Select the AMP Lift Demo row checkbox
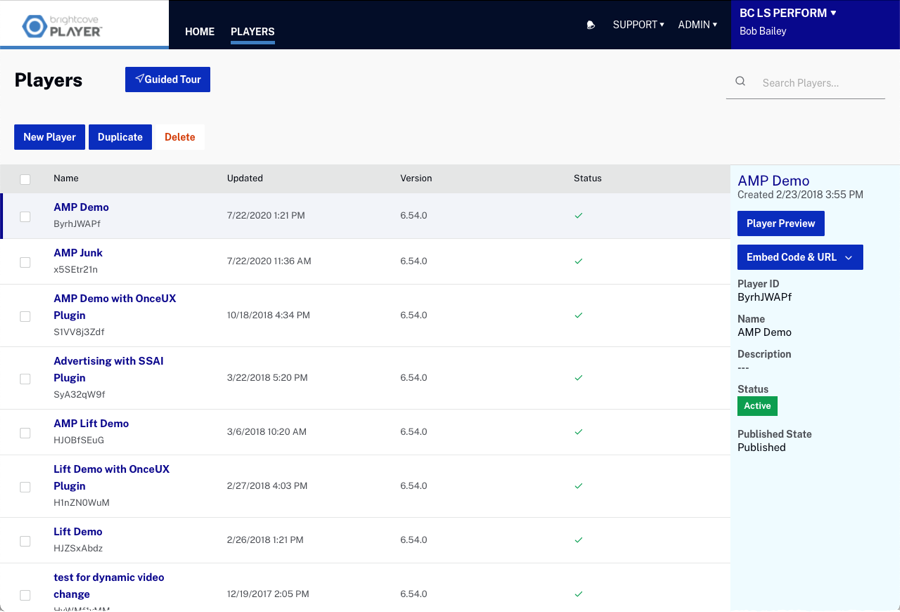Viewport: 900px width, 612px height. pyautogui.click(x=26, y=433)
